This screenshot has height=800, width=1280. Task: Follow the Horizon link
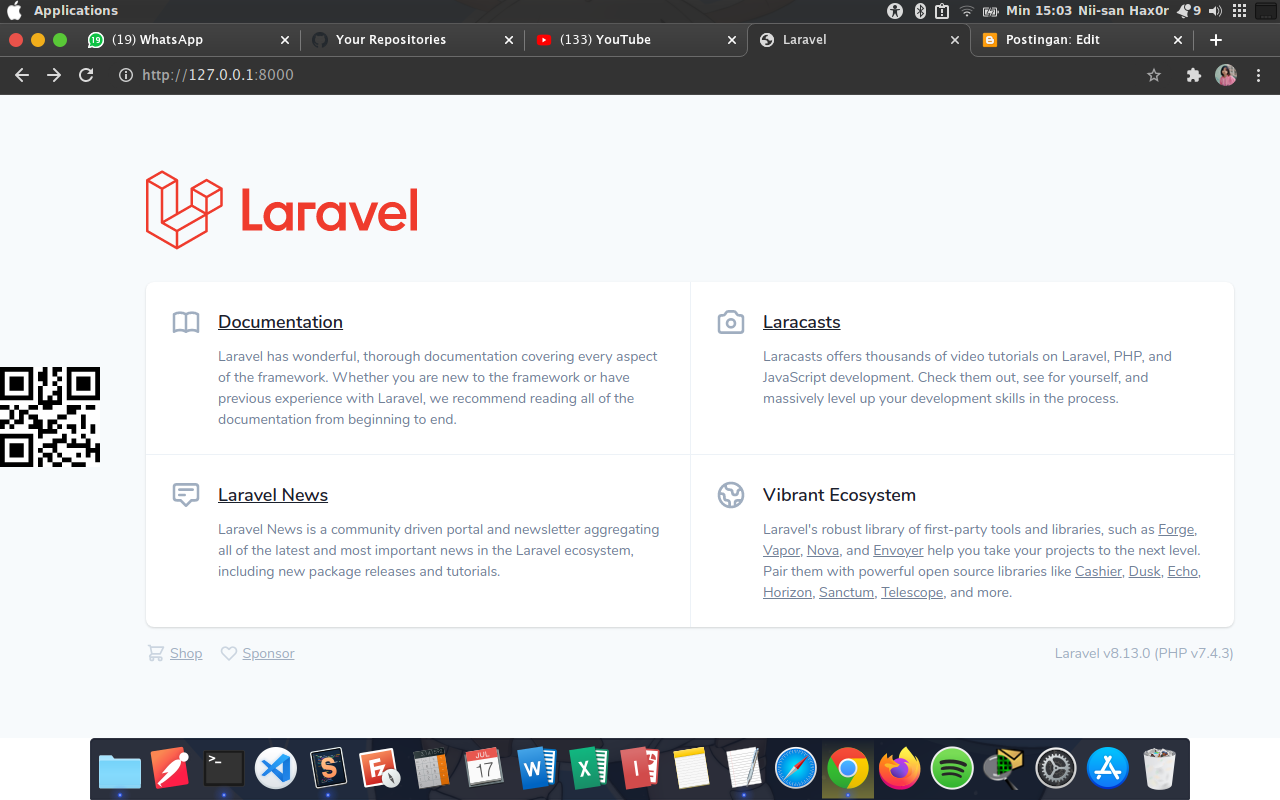787,592
